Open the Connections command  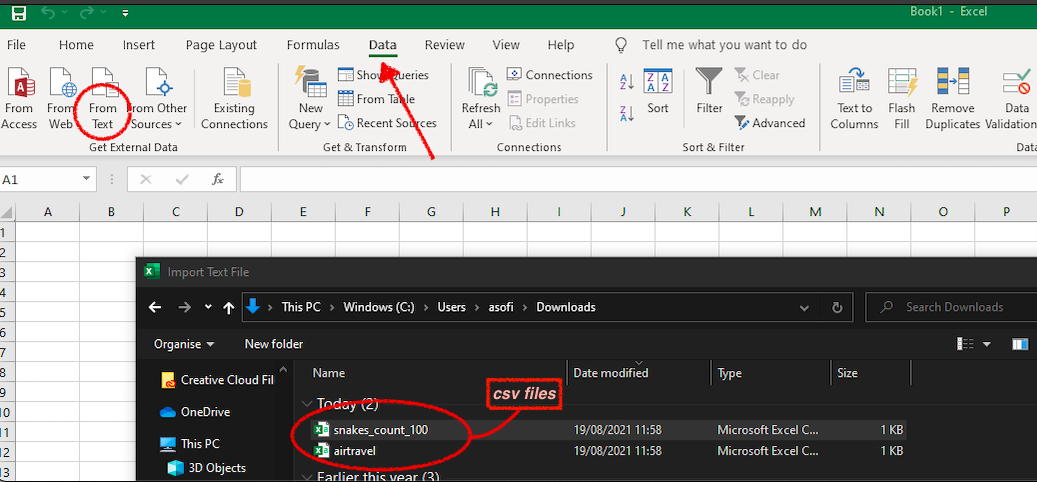[550, 75]
